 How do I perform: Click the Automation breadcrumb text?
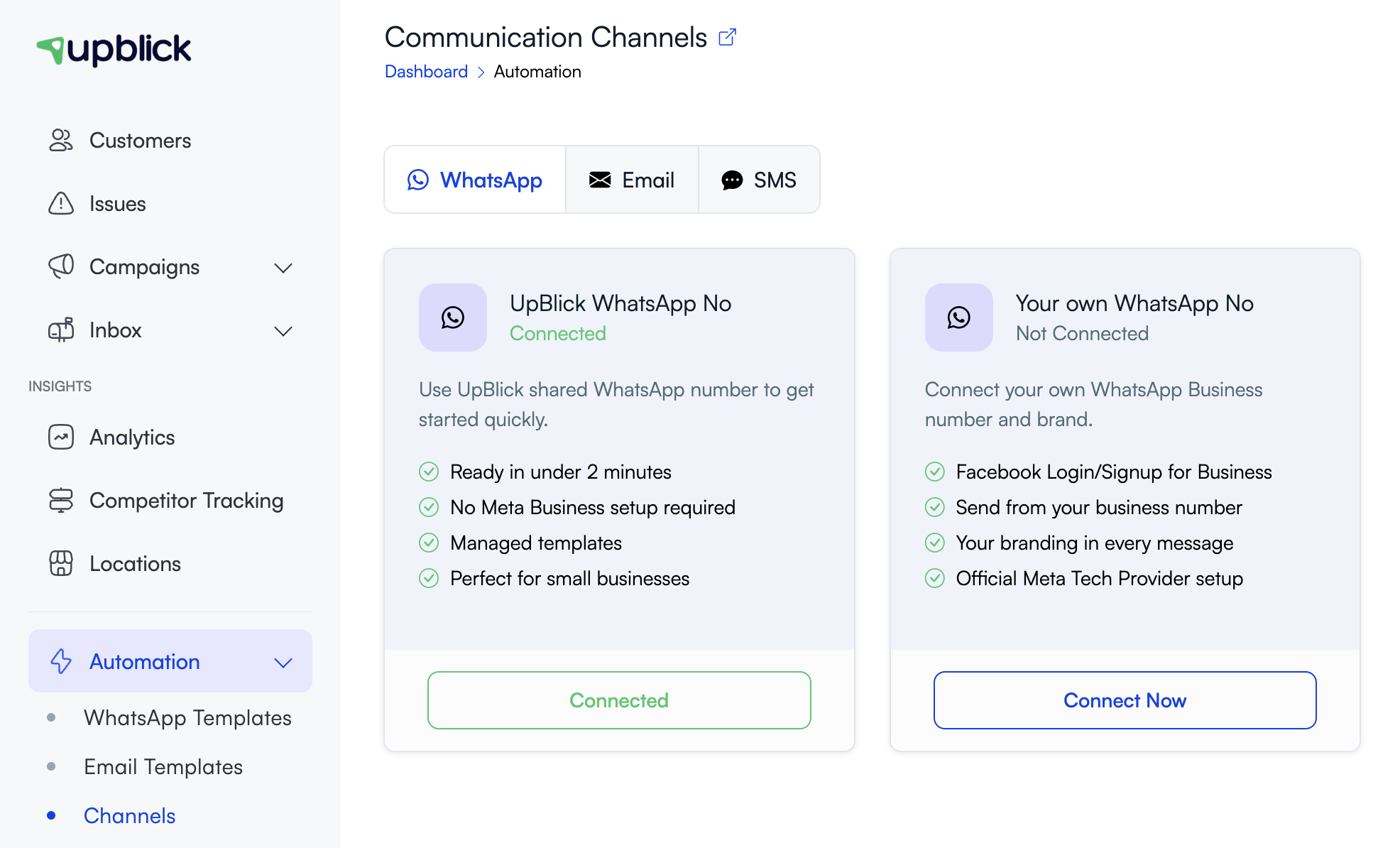(537, 72)
